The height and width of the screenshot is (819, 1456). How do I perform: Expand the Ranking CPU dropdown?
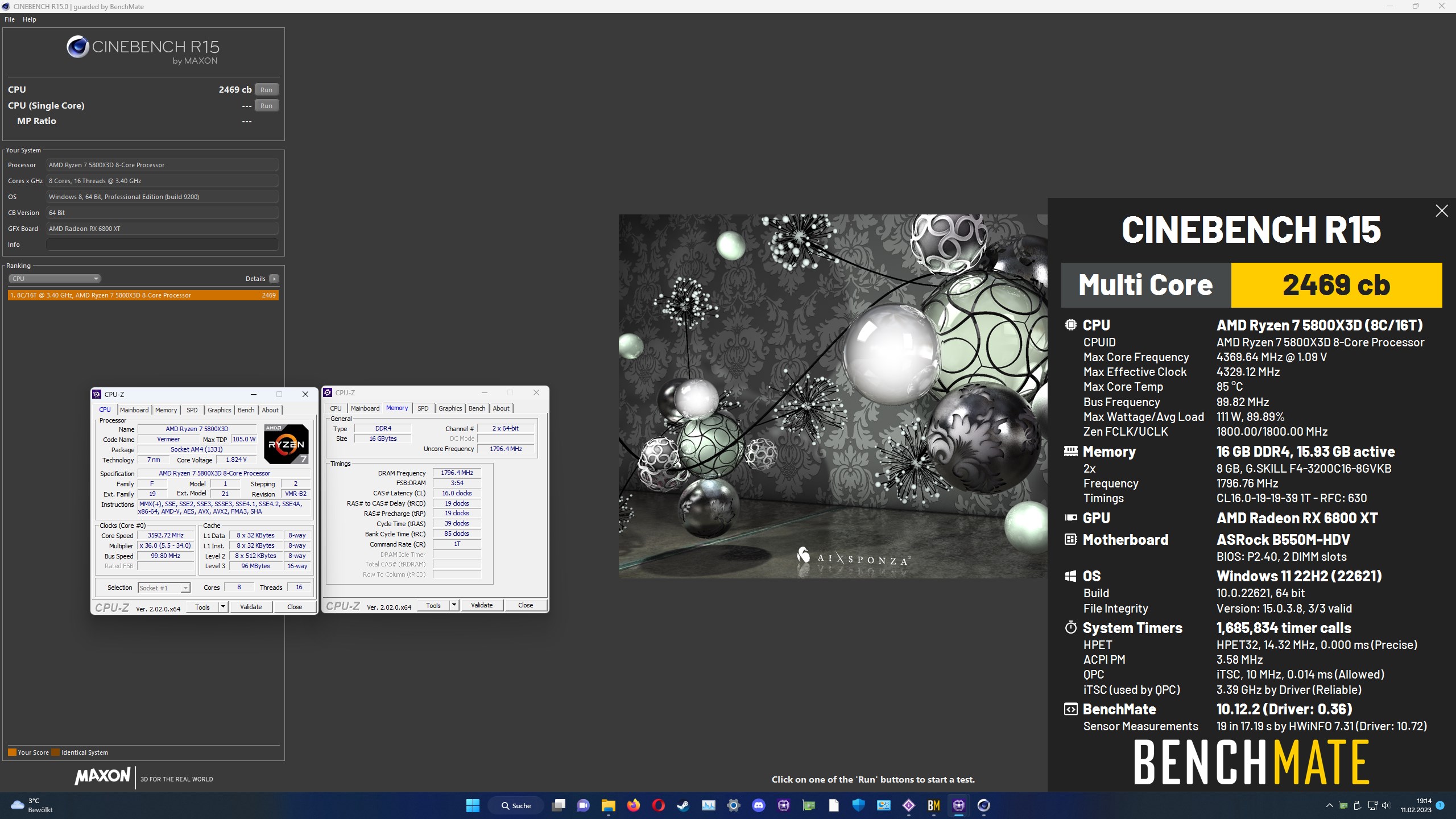coord(55,279)
